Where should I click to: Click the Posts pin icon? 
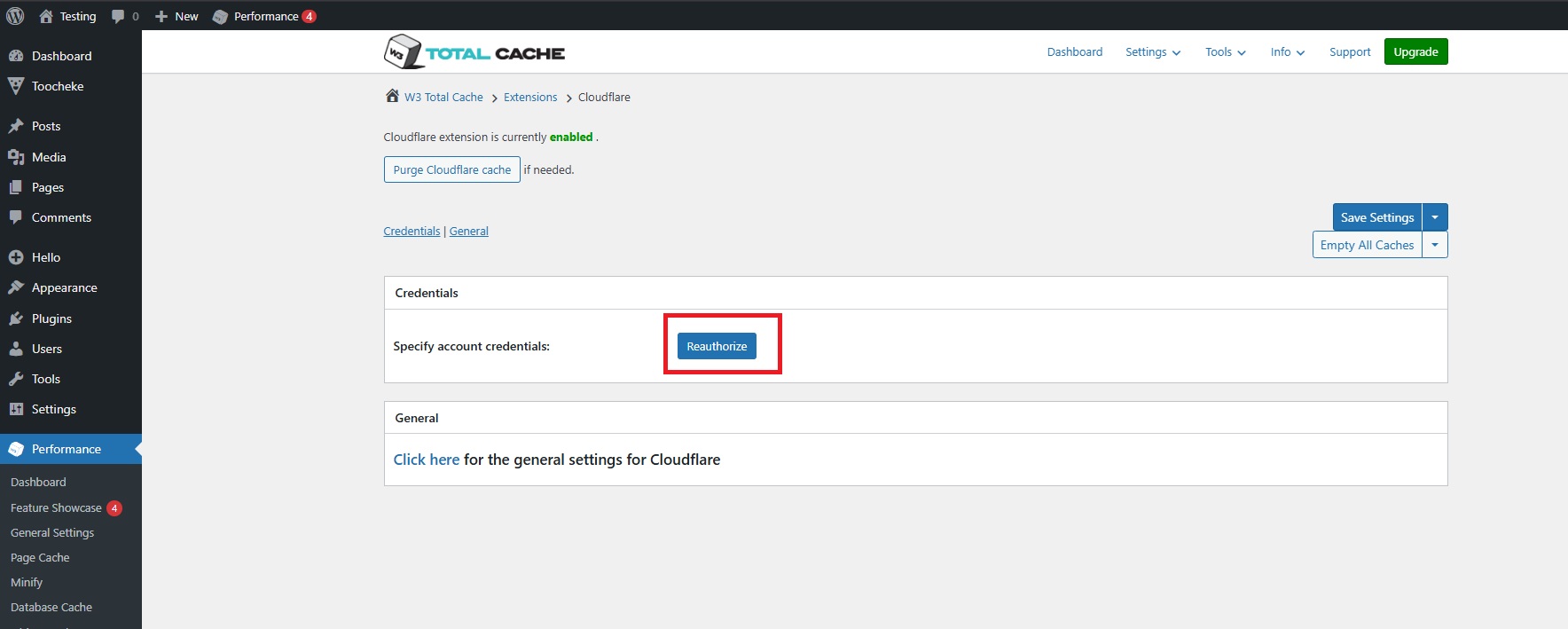16,126
